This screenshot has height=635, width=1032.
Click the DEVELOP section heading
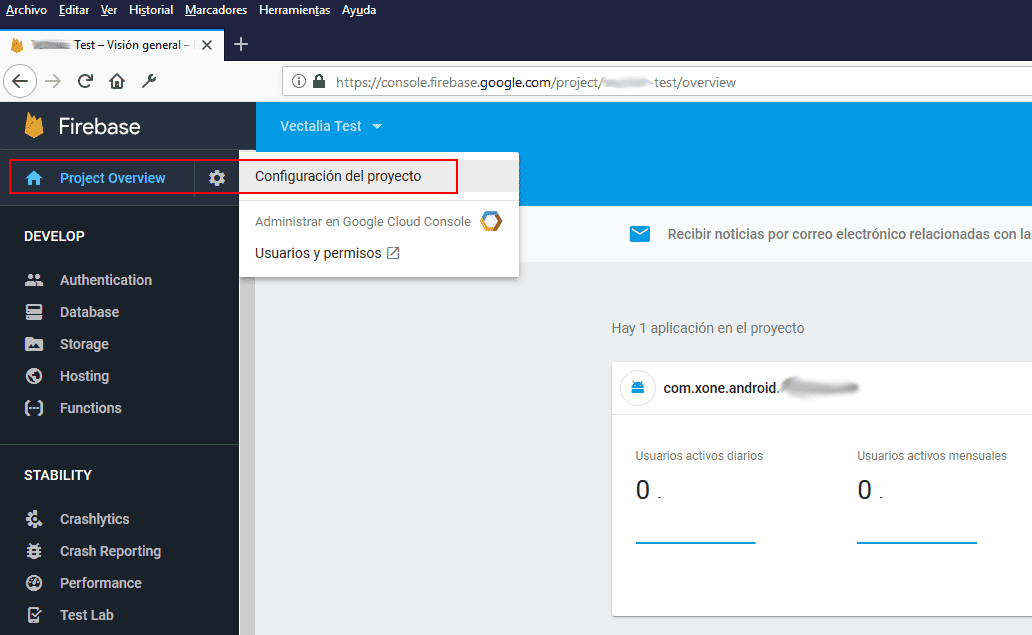[55, 236]
